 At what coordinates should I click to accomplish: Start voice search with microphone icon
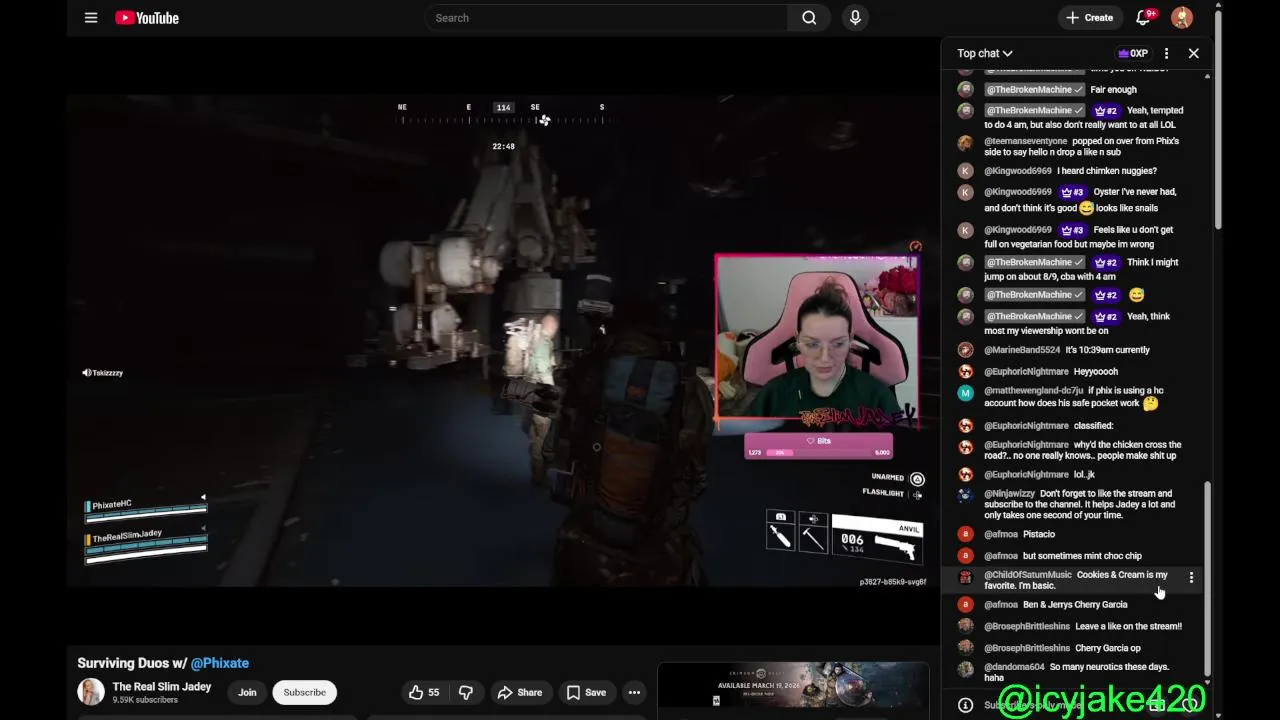855,17
